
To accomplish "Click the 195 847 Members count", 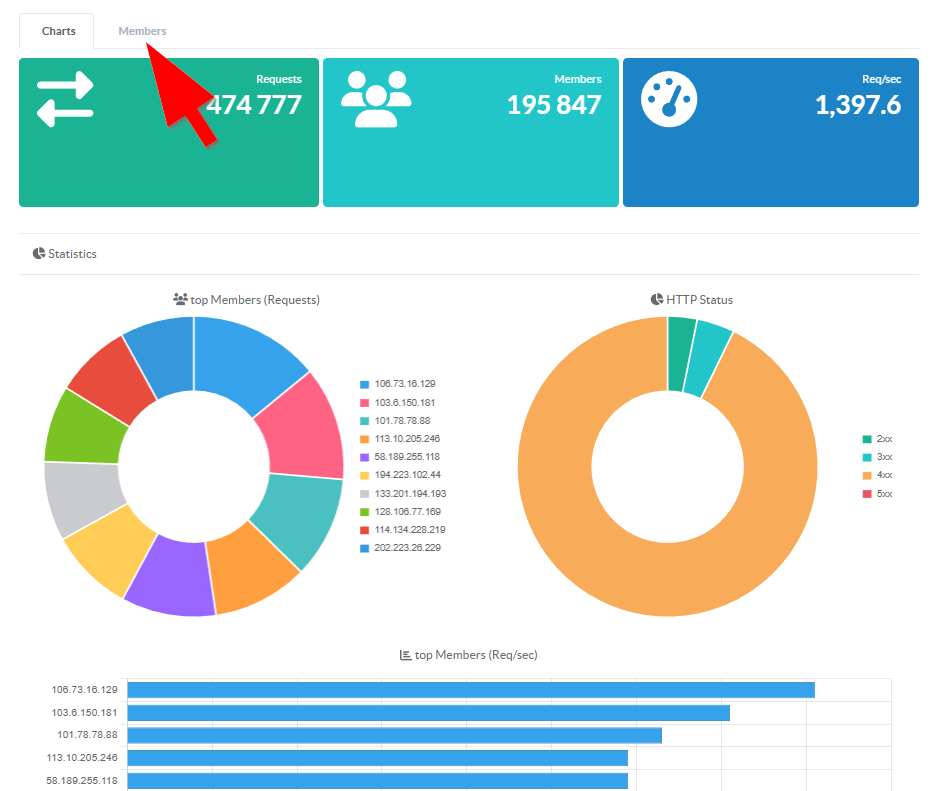I will pos(553,105).
